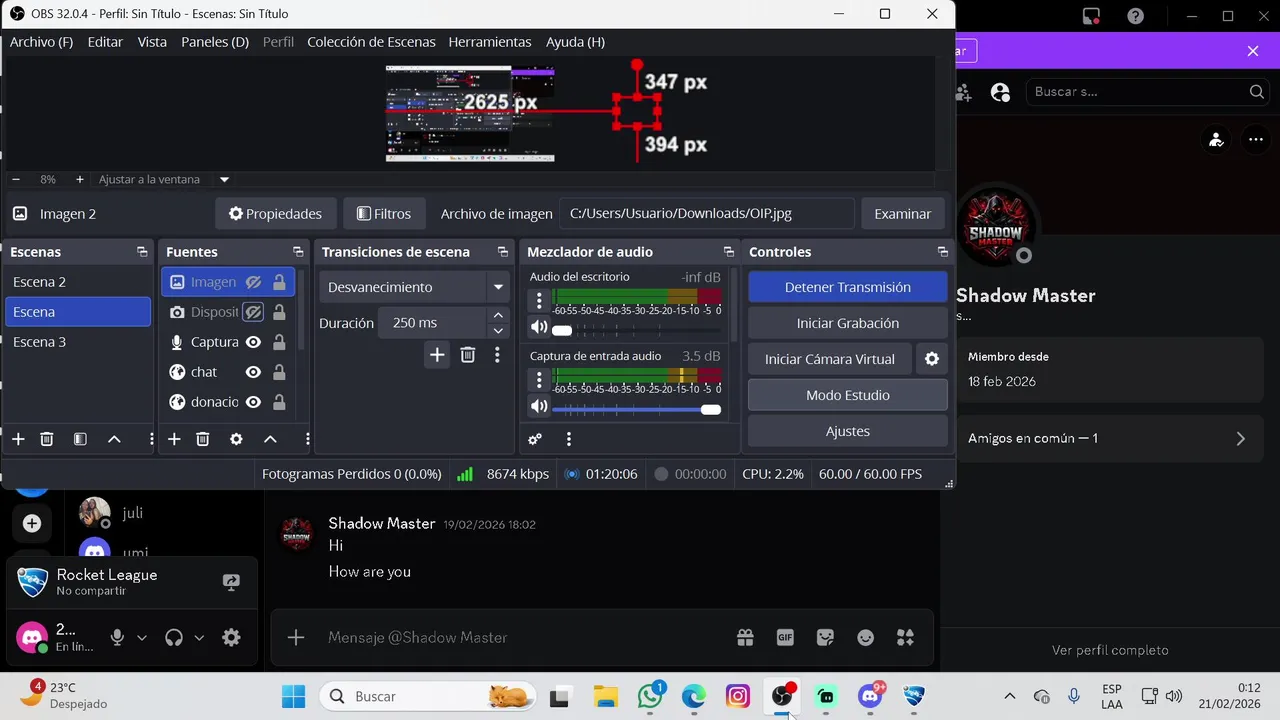Image resolution: width=1280 pixels, height=720 pixels.
Task: Select Escena 3 in scenes list
Action: coord(78,342)
